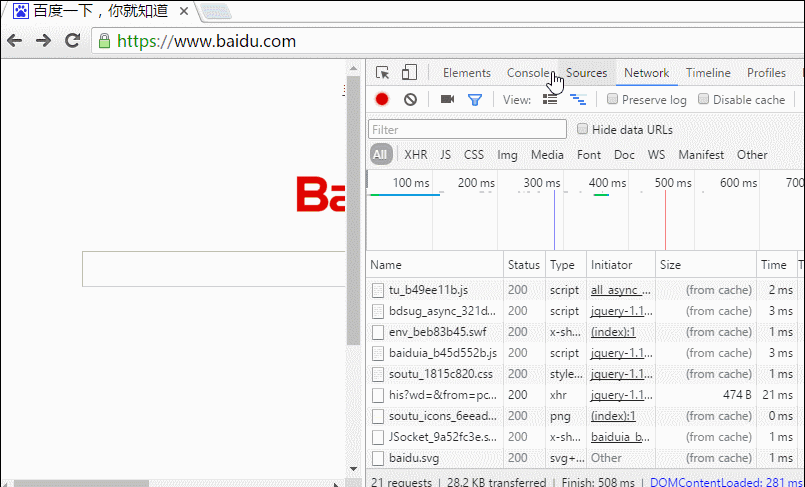This screenshot has width=805, height=487.
Task: Filter requests by Doc
Action: click(x=624, y=154)
